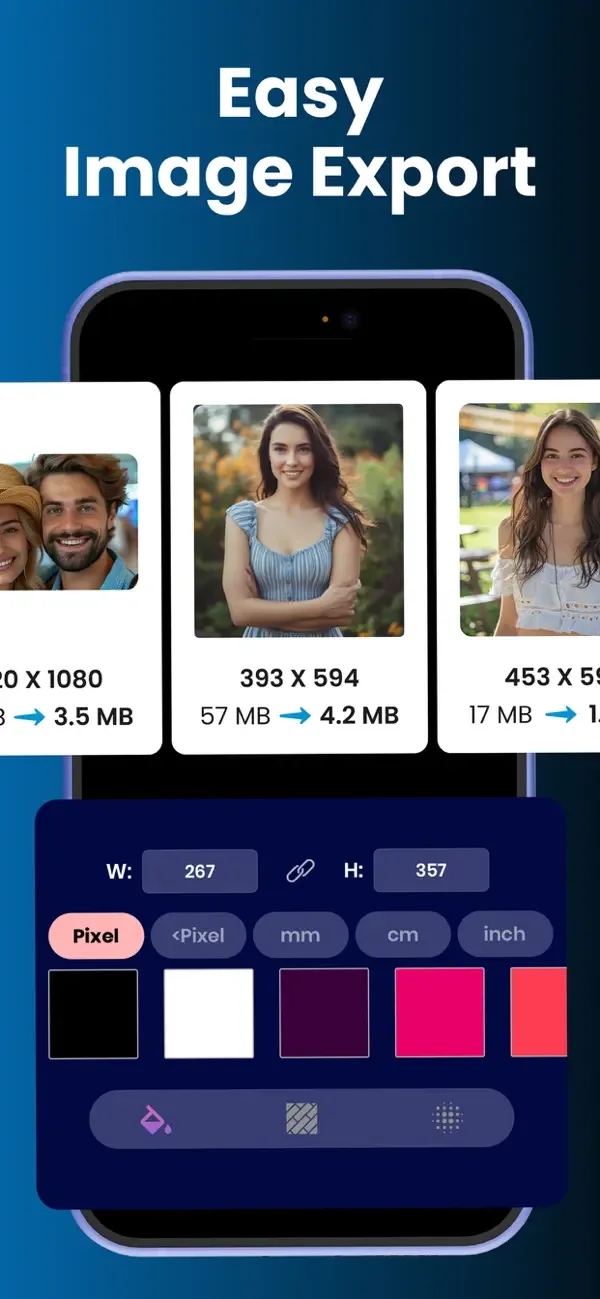Click the W: label
The width and height of the screenshot is (600, 1299).
coord(119,871)
